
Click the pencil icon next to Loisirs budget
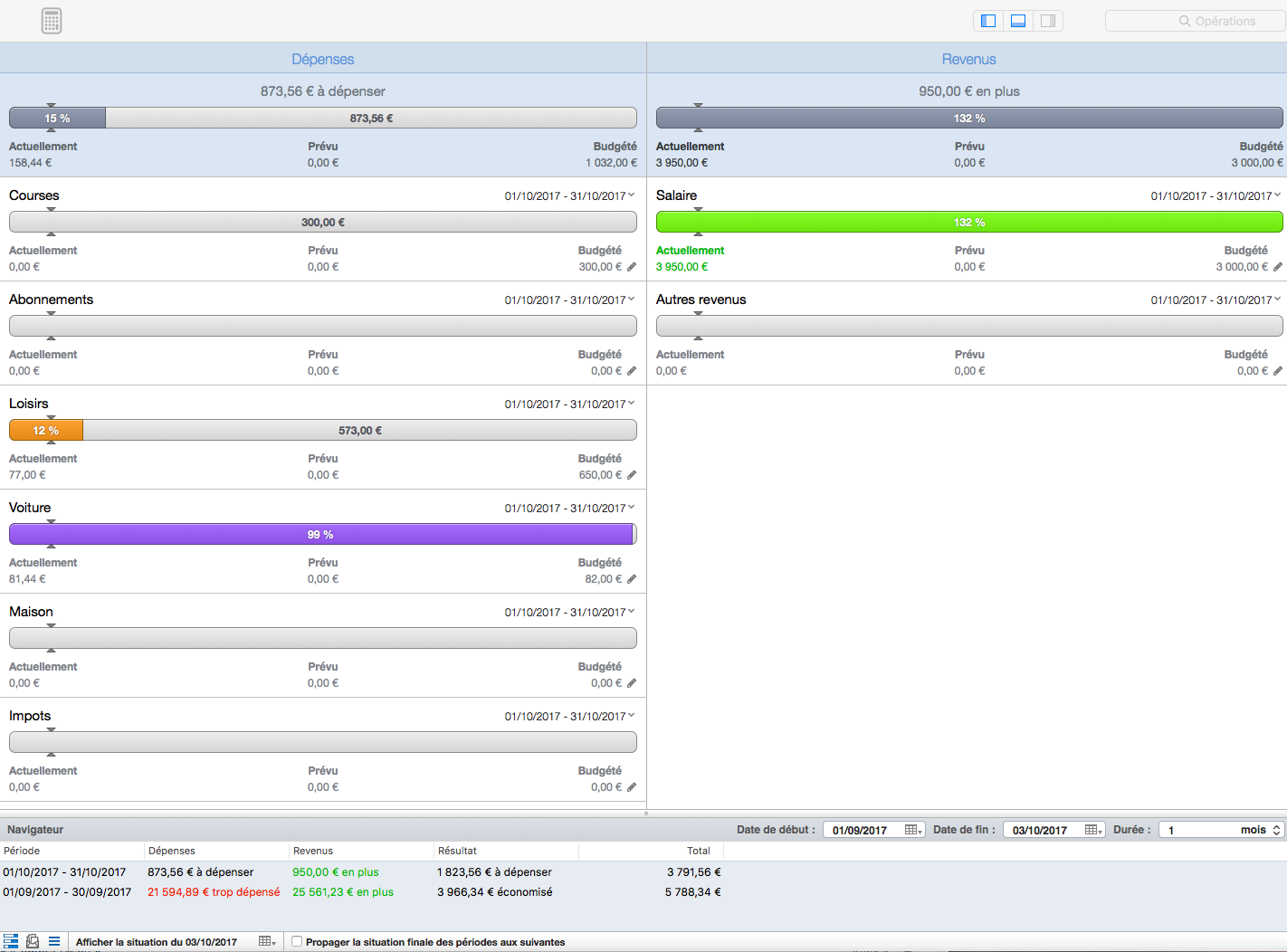632,475
